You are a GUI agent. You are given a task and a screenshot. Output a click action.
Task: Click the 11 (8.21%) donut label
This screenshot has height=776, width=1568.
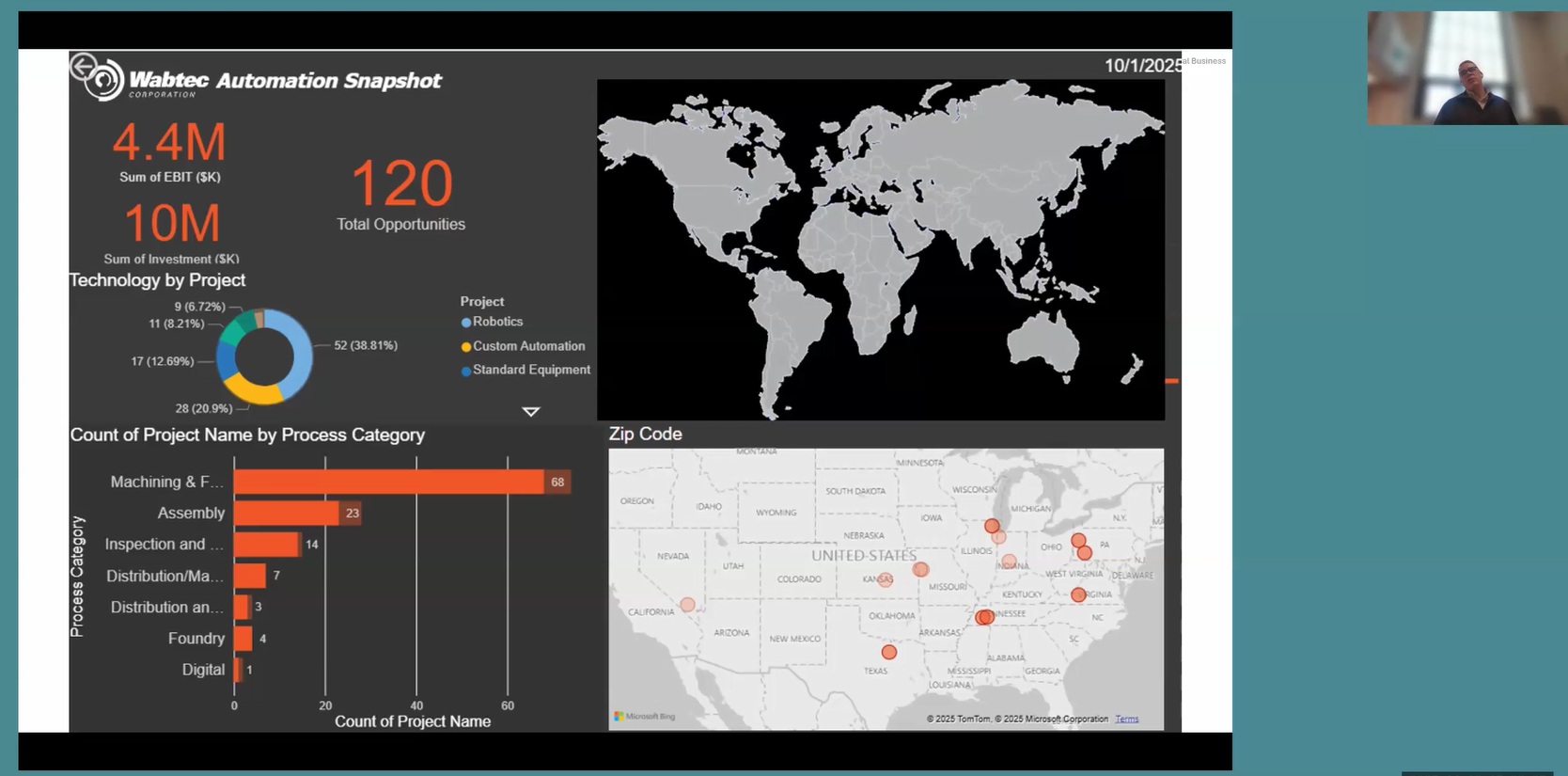pos(177,324)
